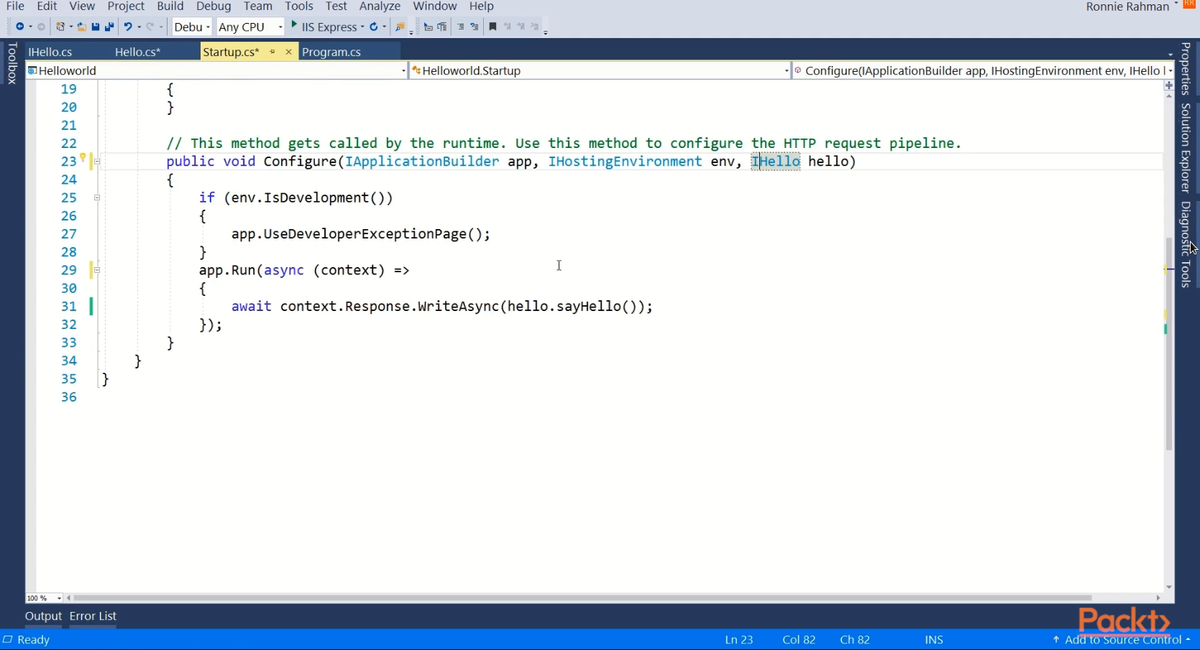Click the Find in Files toolbar icon
This screenshot has height=650, width=1200.
click(x=400, y=26)
